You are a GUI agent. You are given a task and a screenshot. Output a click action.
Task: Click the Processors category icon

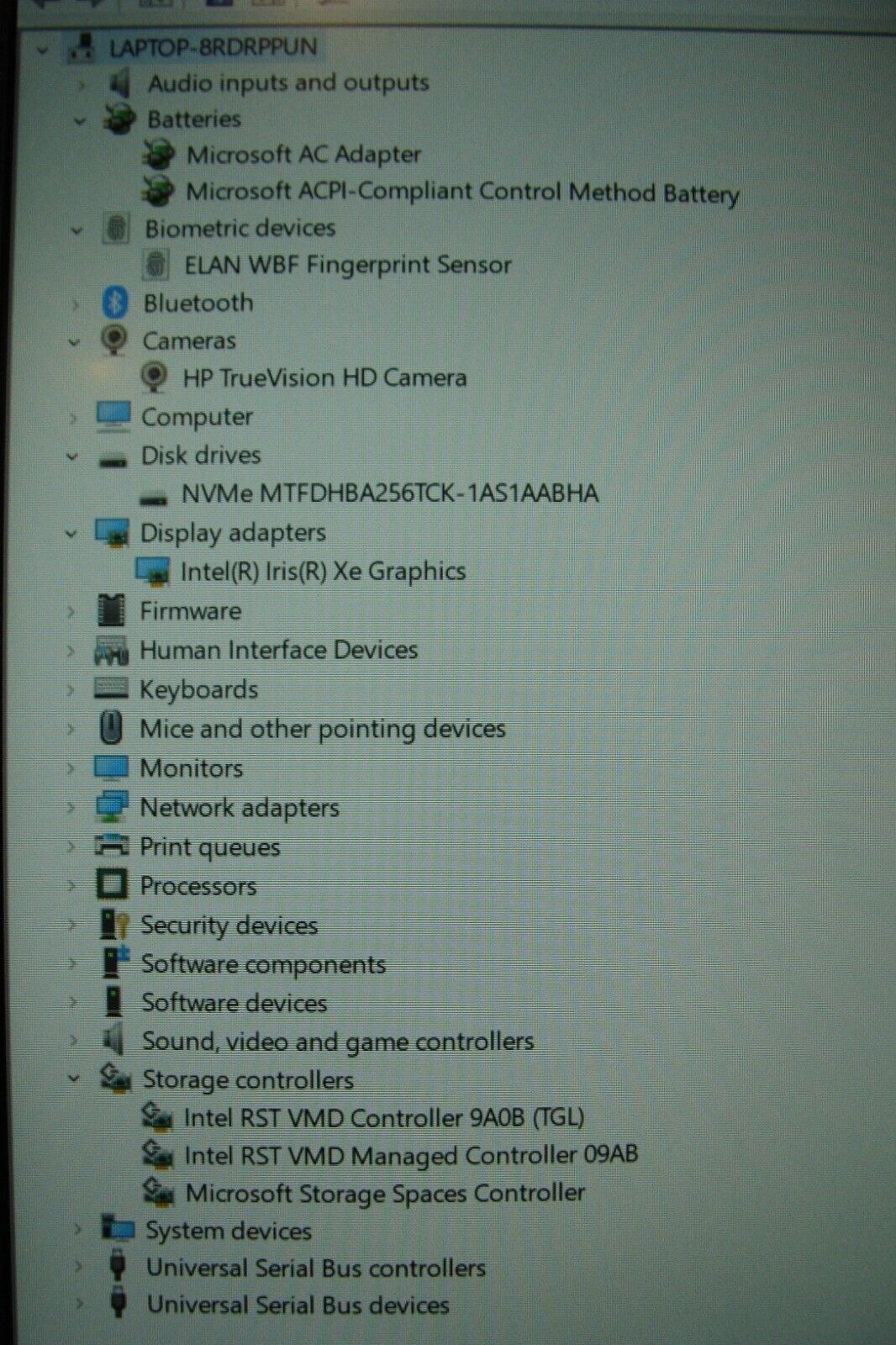point(112,885)
